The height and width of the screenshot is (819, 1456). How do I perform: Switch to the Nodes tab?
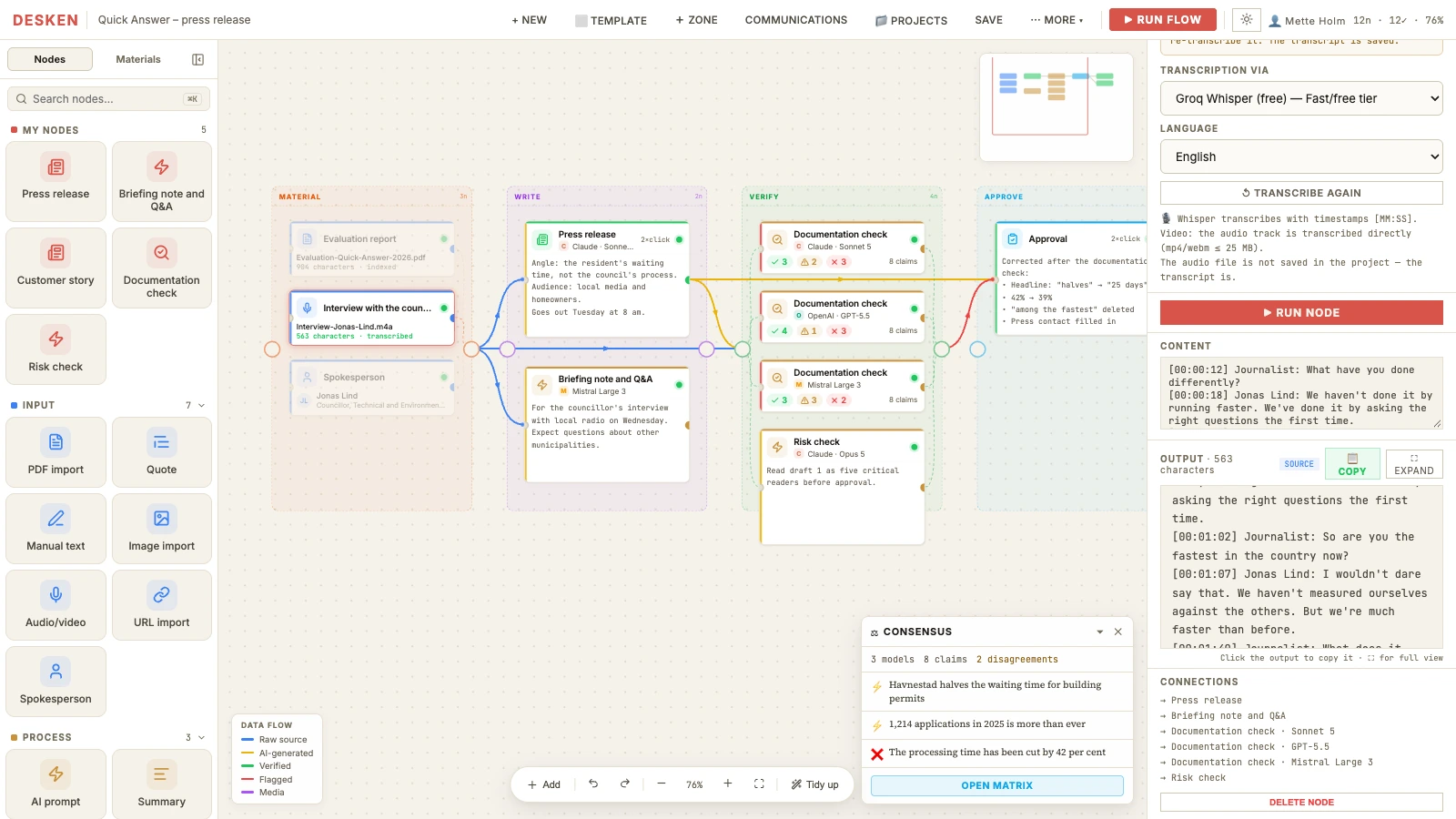[50, 59]
